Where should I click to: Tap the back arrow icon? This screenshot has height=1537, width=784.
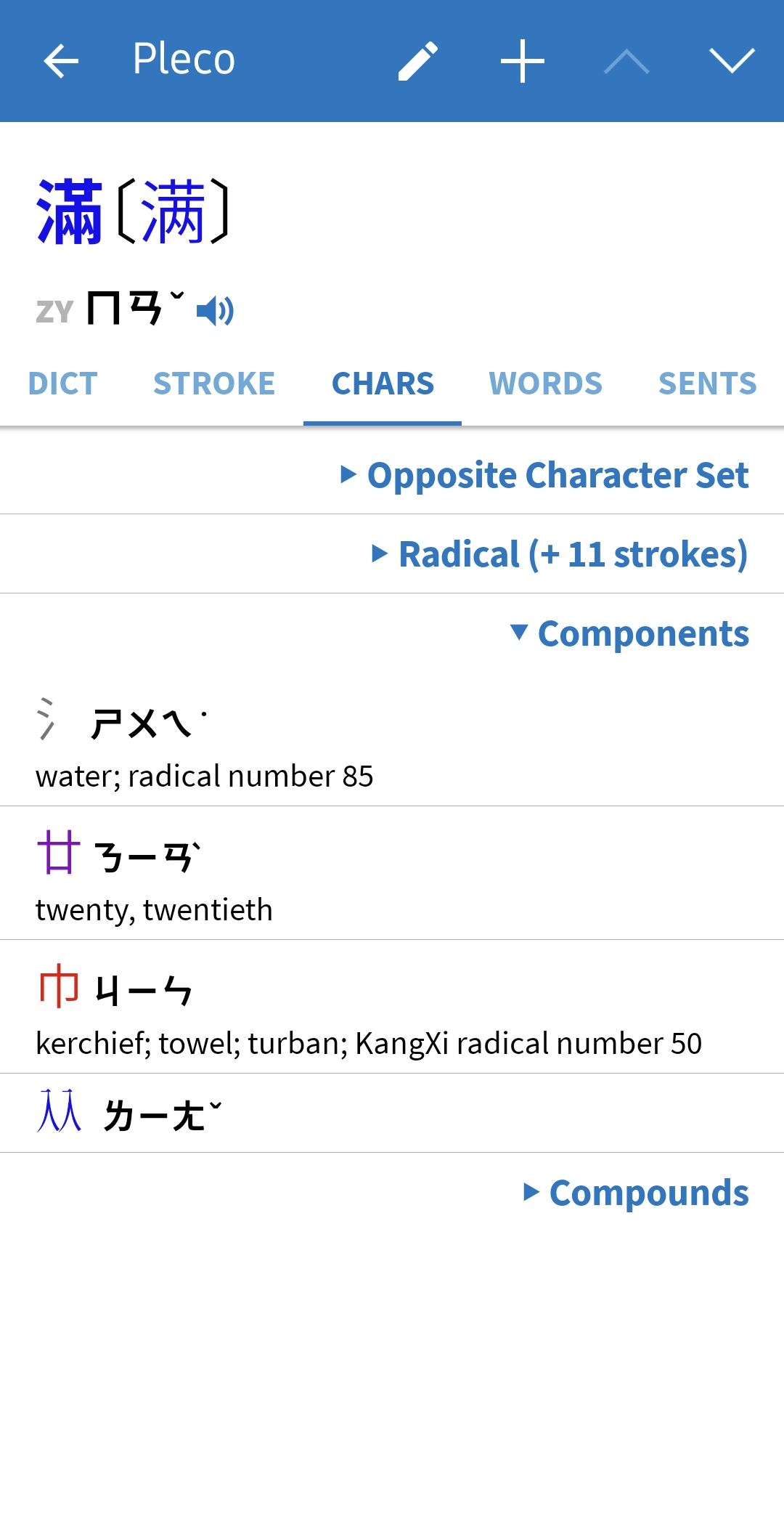61,61
